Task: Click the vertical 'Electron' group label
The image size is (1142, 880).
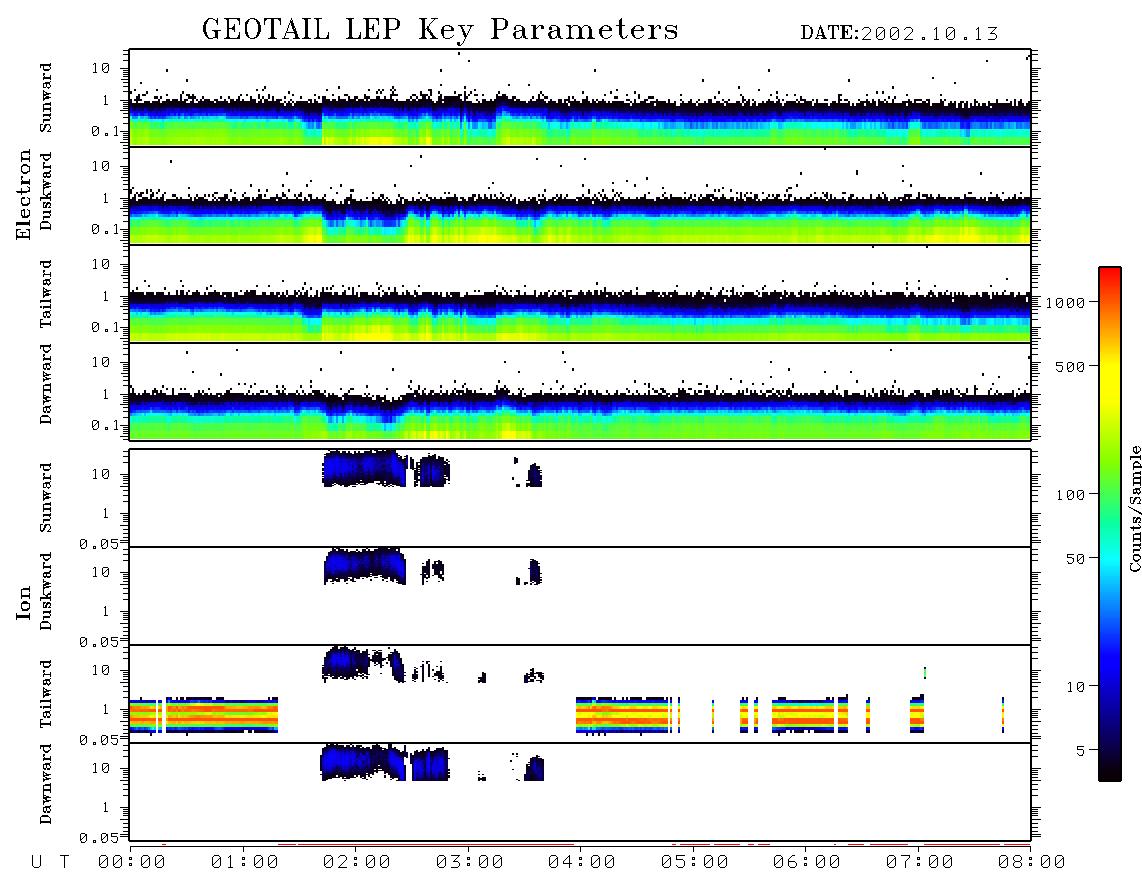Action: (24, 195)
